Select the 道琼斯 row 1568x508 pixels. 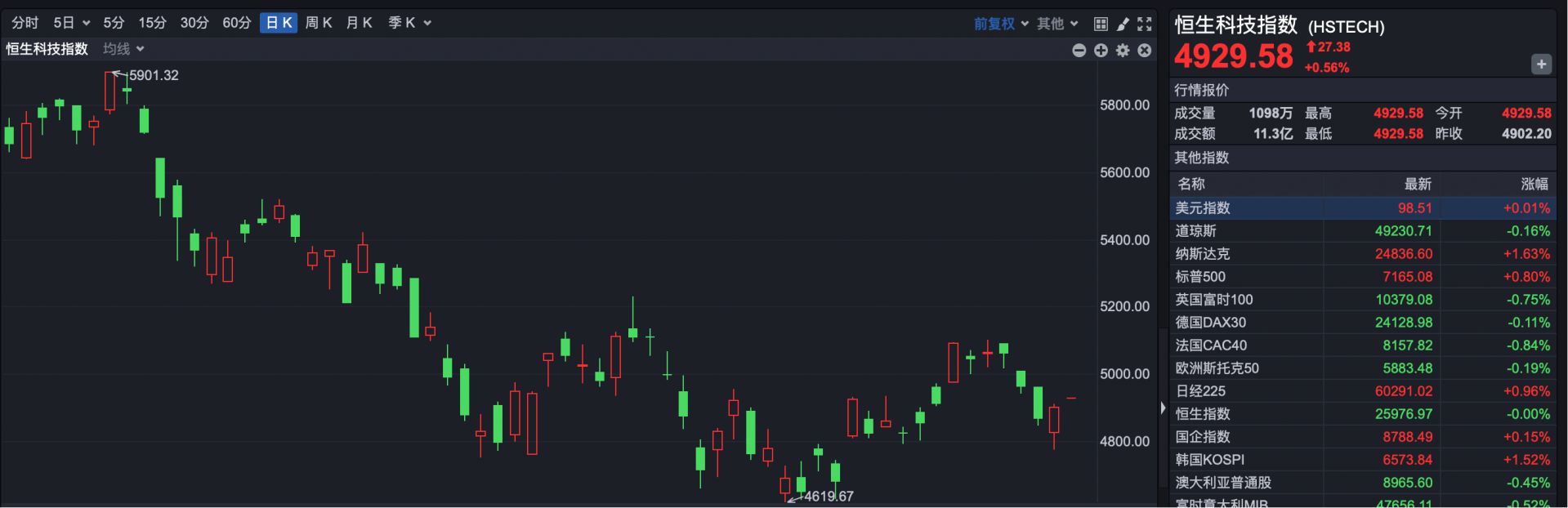click(x=1363, y=231)
